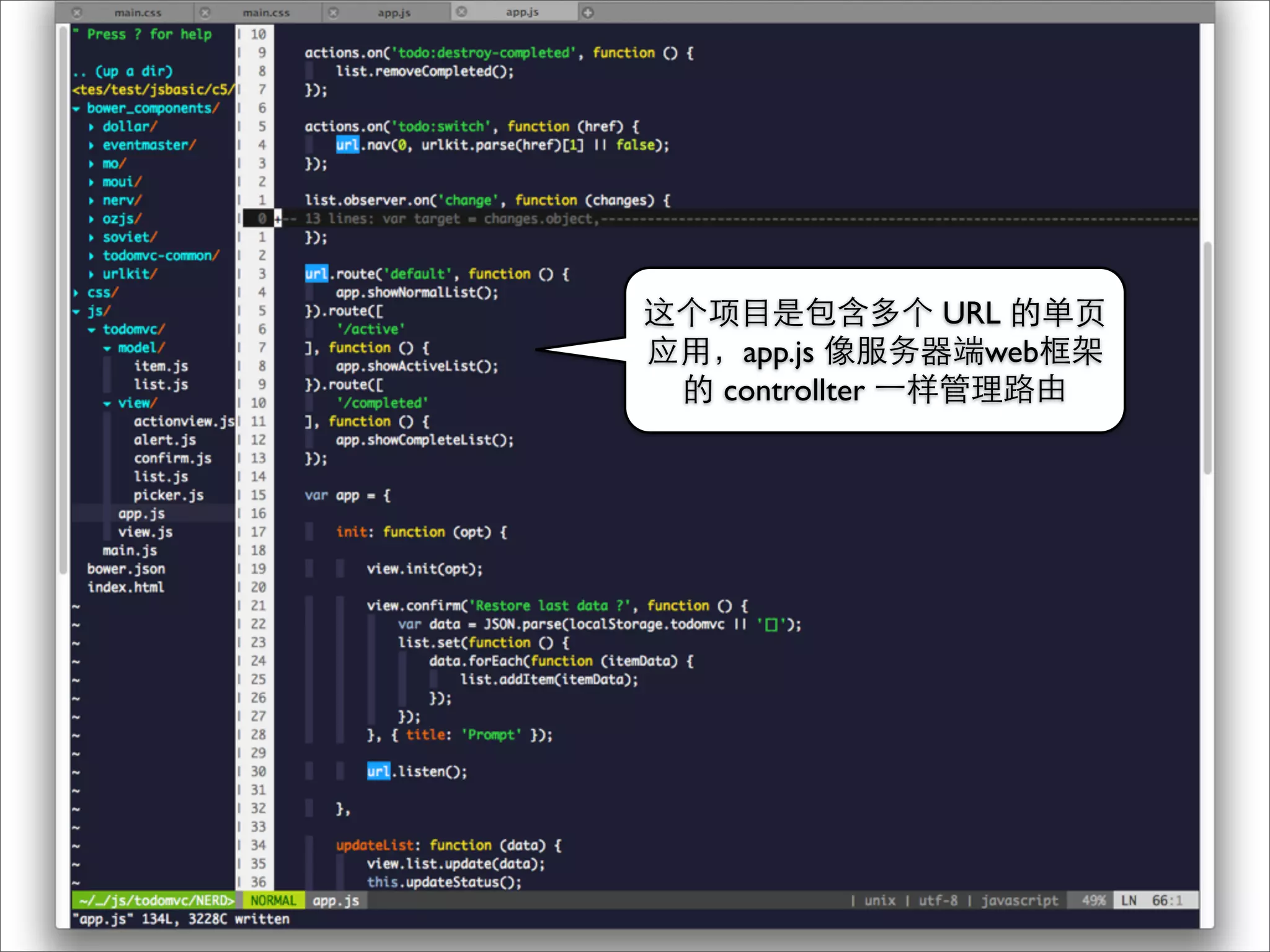Screen dimensions: 1270x952
Task: Select the highlighted app.js tree entry
Action: tap(141, 514)
